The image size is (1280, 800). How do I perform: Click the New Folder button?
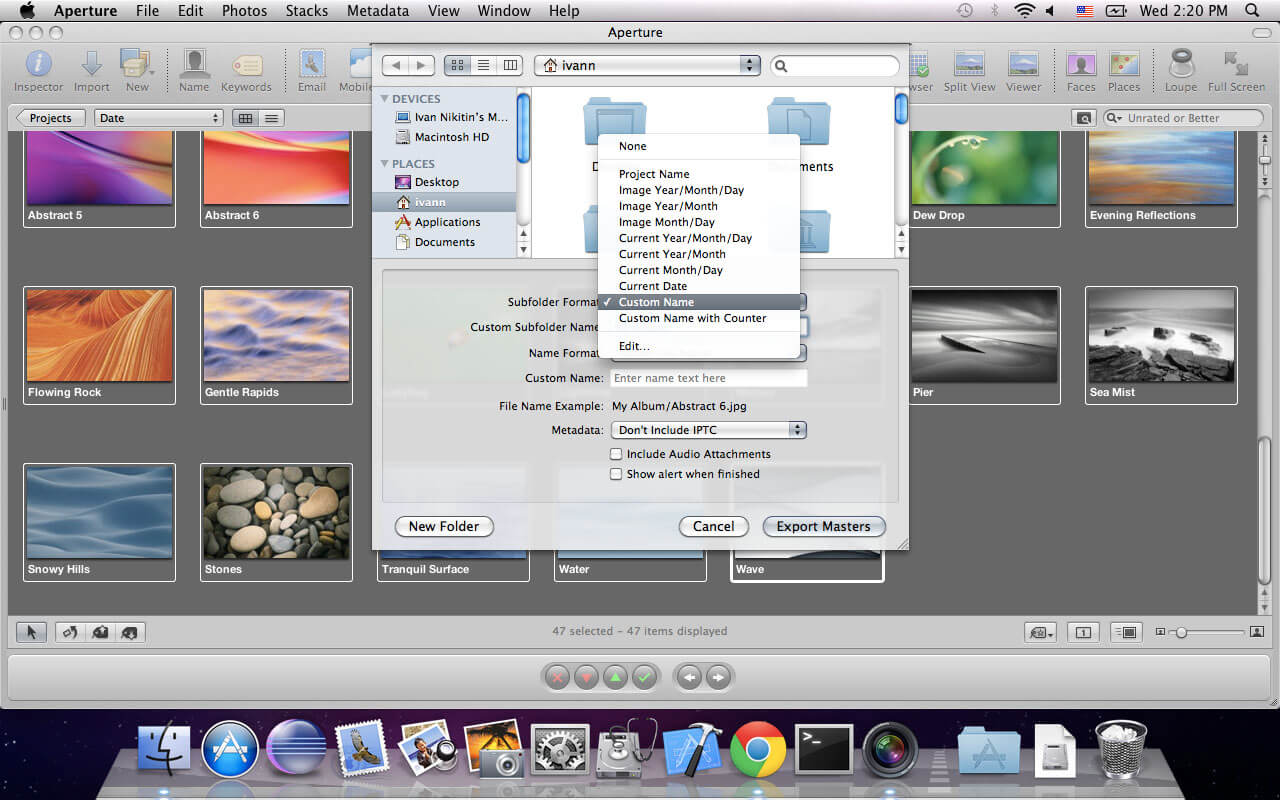click(x=444, y=526)
